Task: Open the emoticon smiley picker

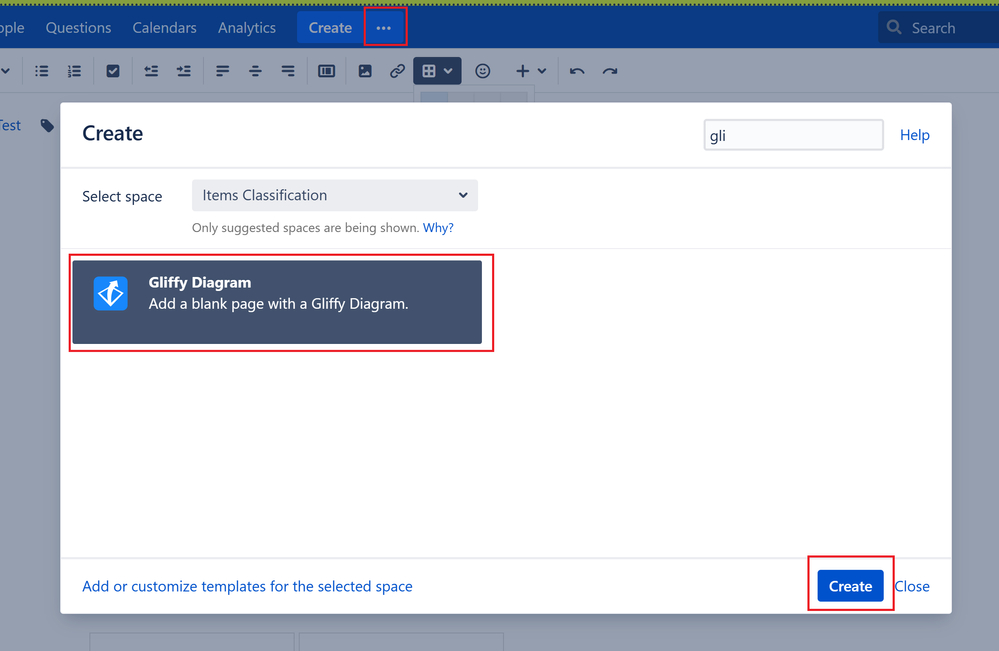Action: (x=482, y=71)
